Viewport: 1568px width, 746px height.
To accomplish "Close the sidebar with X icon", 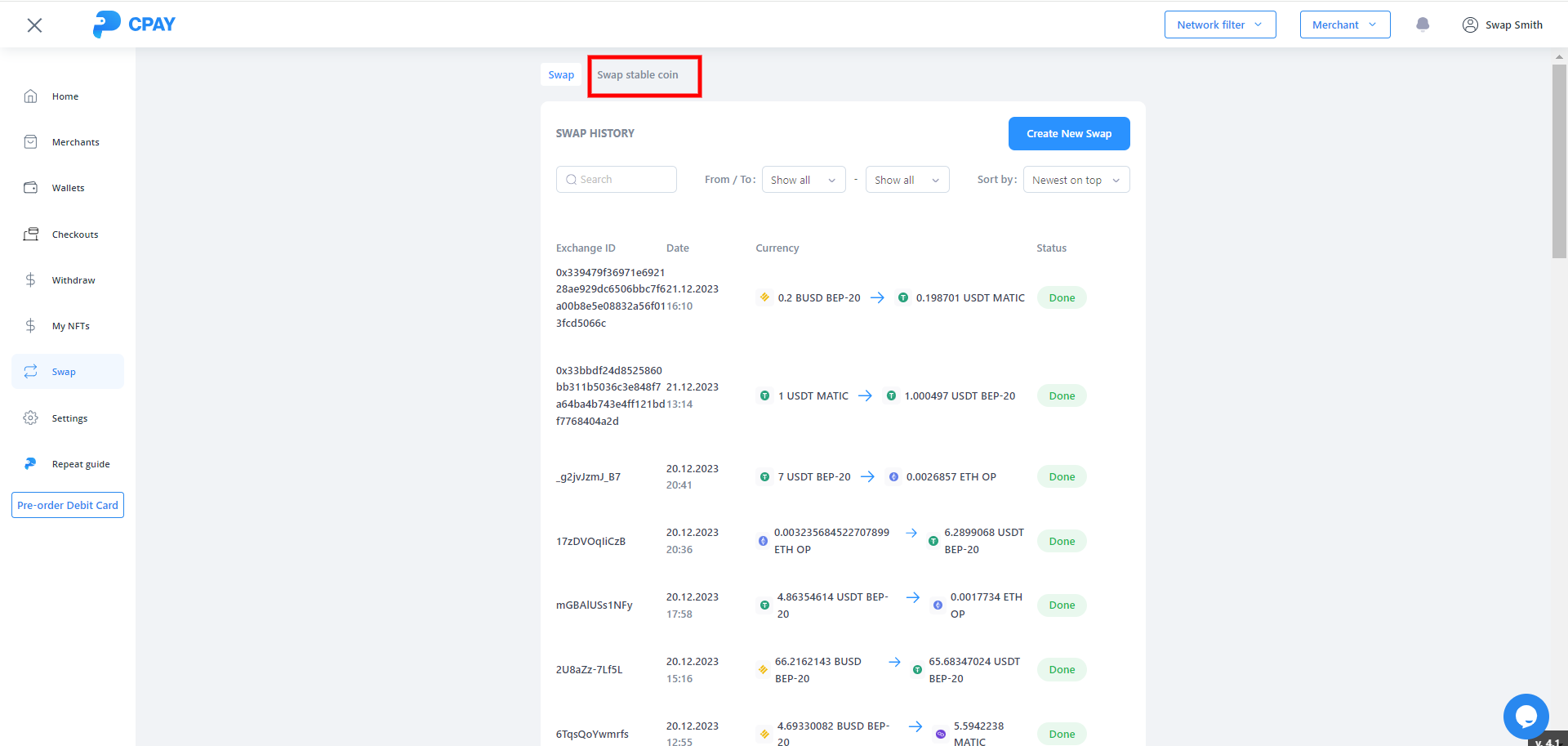I will coord(34,25).
